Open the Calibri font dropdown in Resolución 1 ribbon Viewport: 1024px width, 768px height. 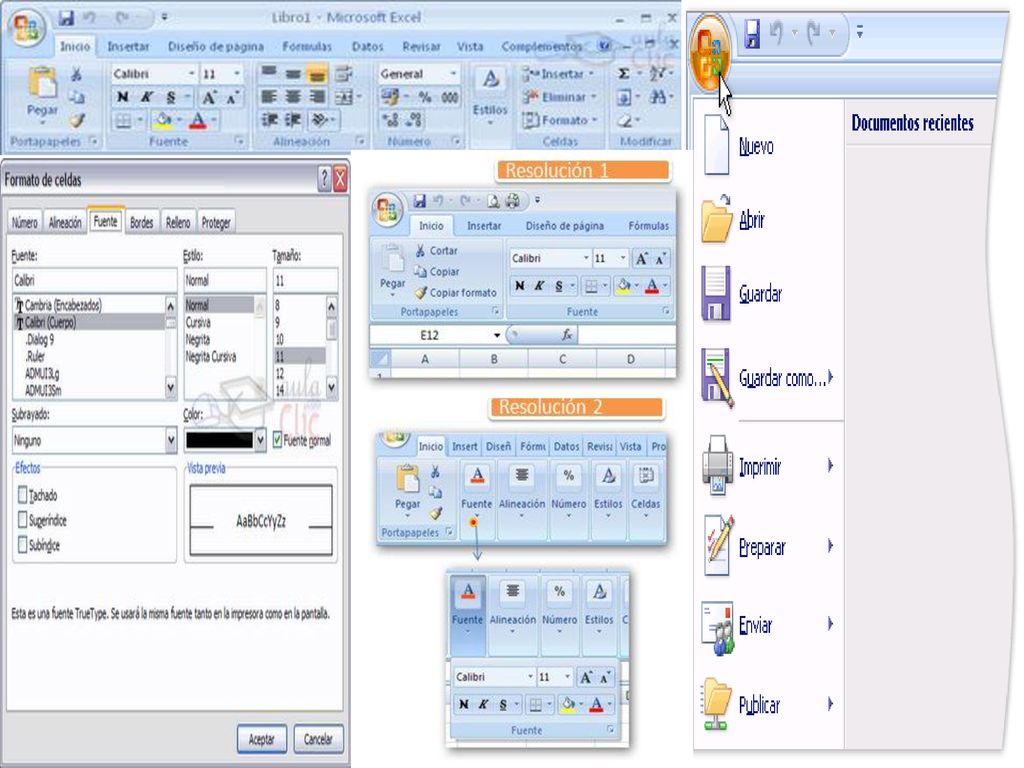point(586,259)
